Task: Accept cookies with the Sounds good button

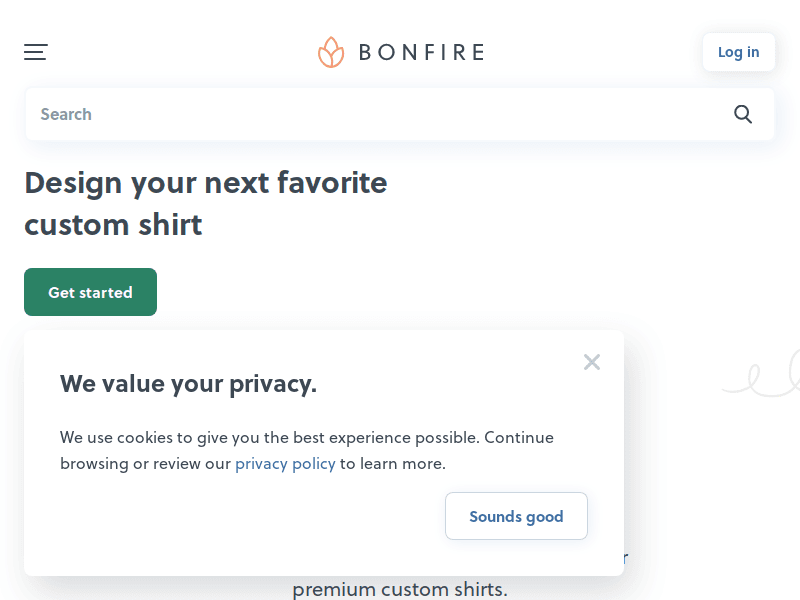Action: pyautogui.click(x=516, y=516)
